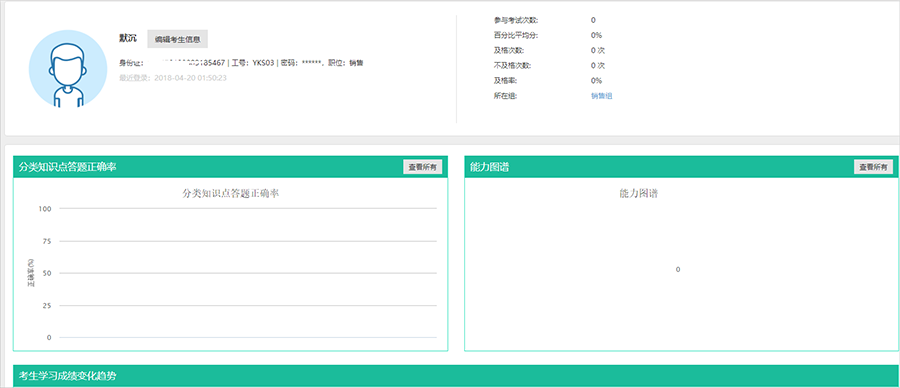The width and height of the screenshot is (900, 388).
Task: Click the 编辑考生信息 button
Action: (x=177, y=39)
